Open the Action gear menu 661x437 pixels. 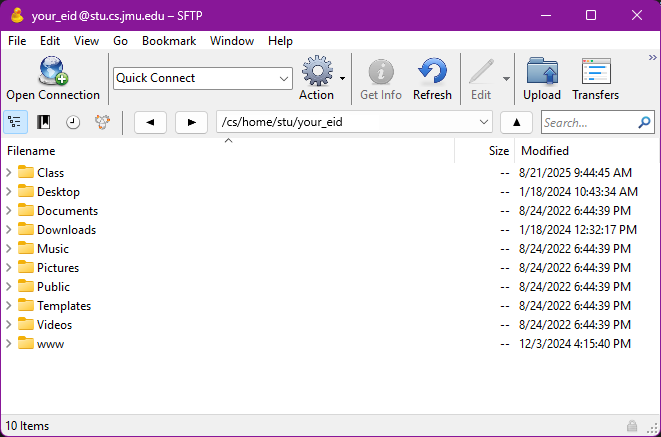pos(317,72)
